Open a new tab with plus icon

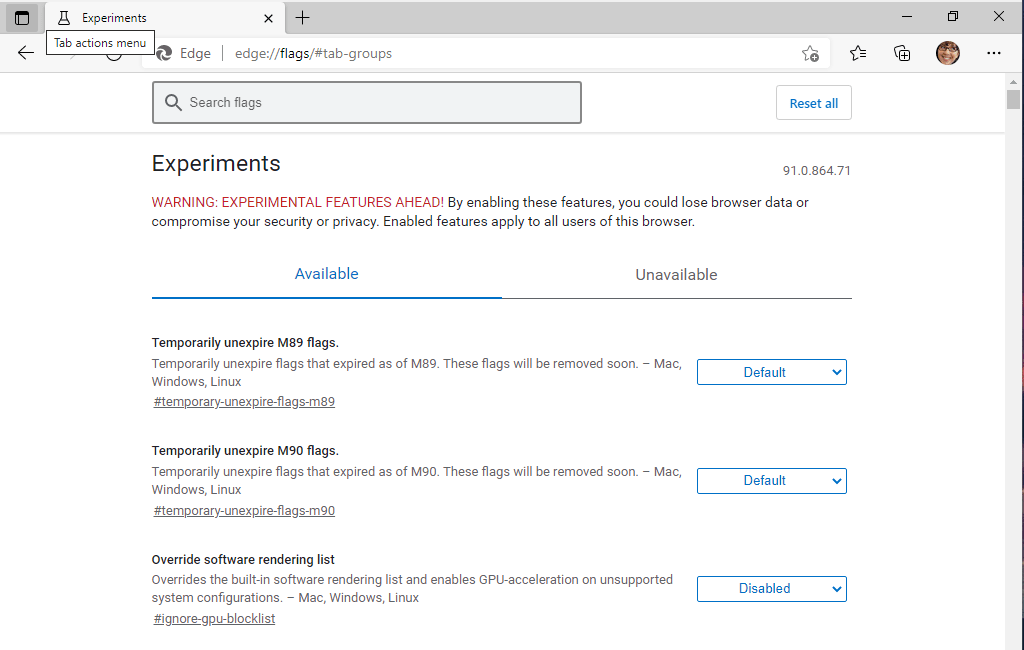(303, 18)
